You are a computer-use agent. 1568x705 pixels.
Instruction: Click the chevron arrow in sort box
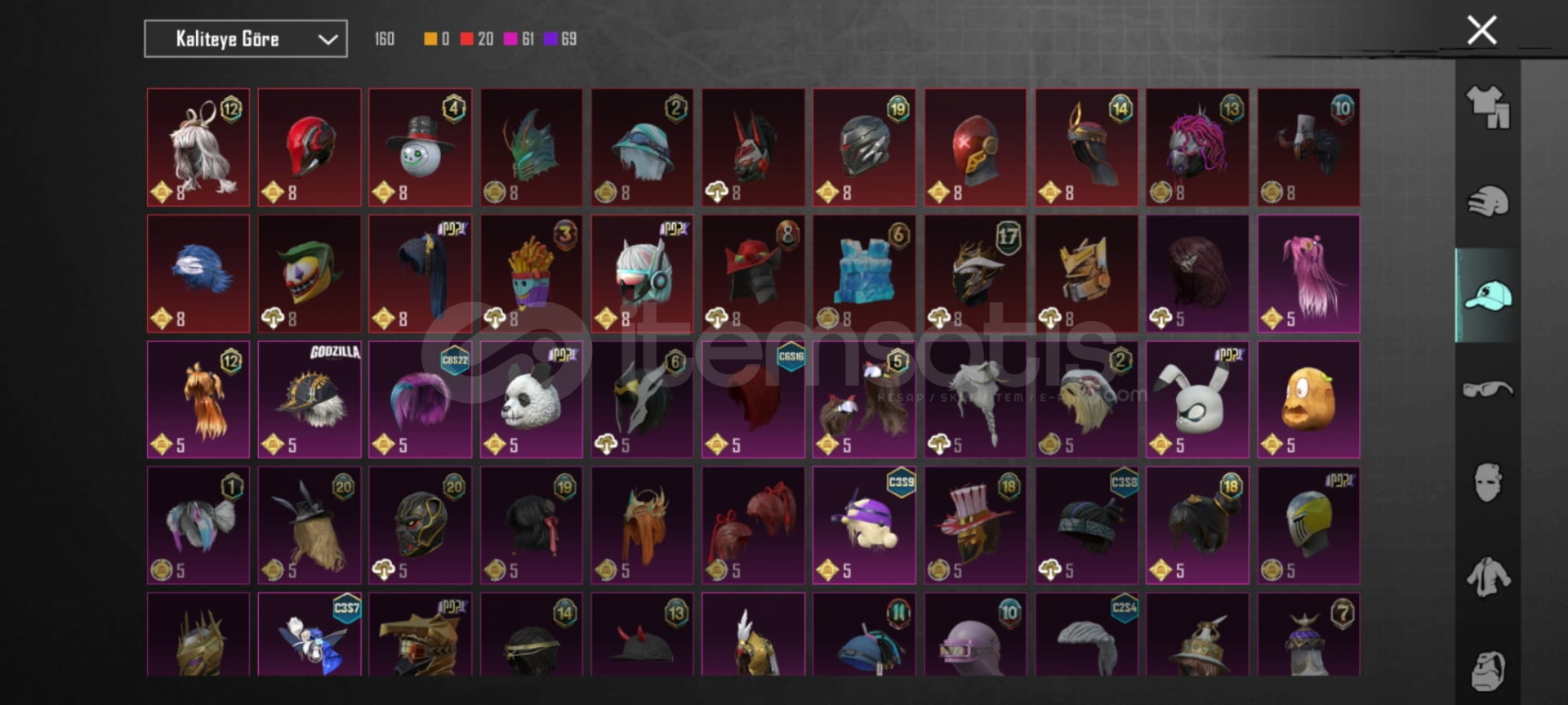coord(327,39)
